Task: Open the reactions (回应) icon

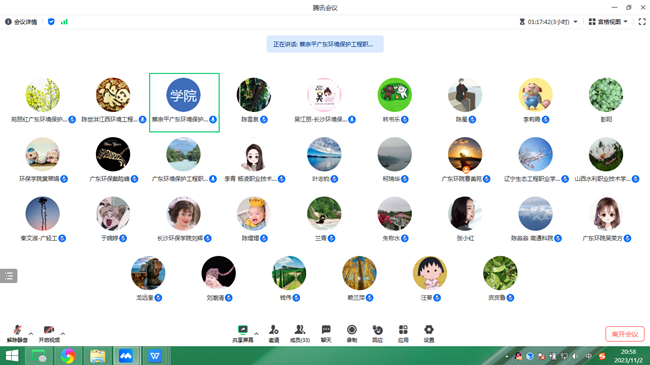Action: click(377, 334)
